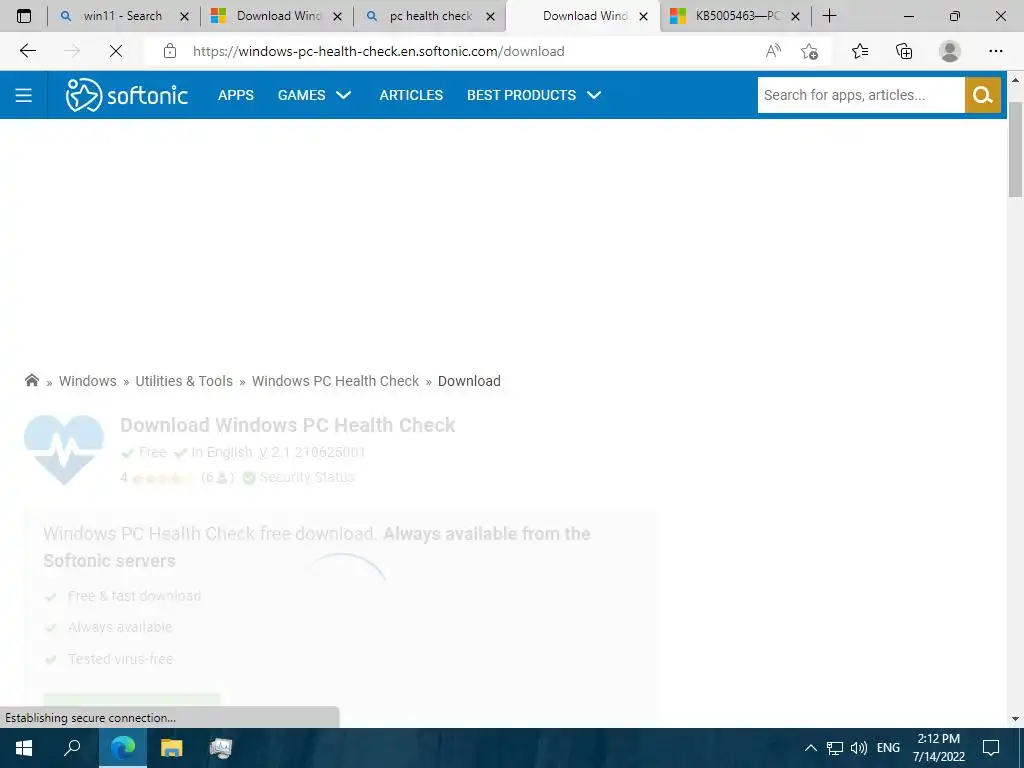
Task: Close the KB5005463 tab
Action: click(795, 16)
